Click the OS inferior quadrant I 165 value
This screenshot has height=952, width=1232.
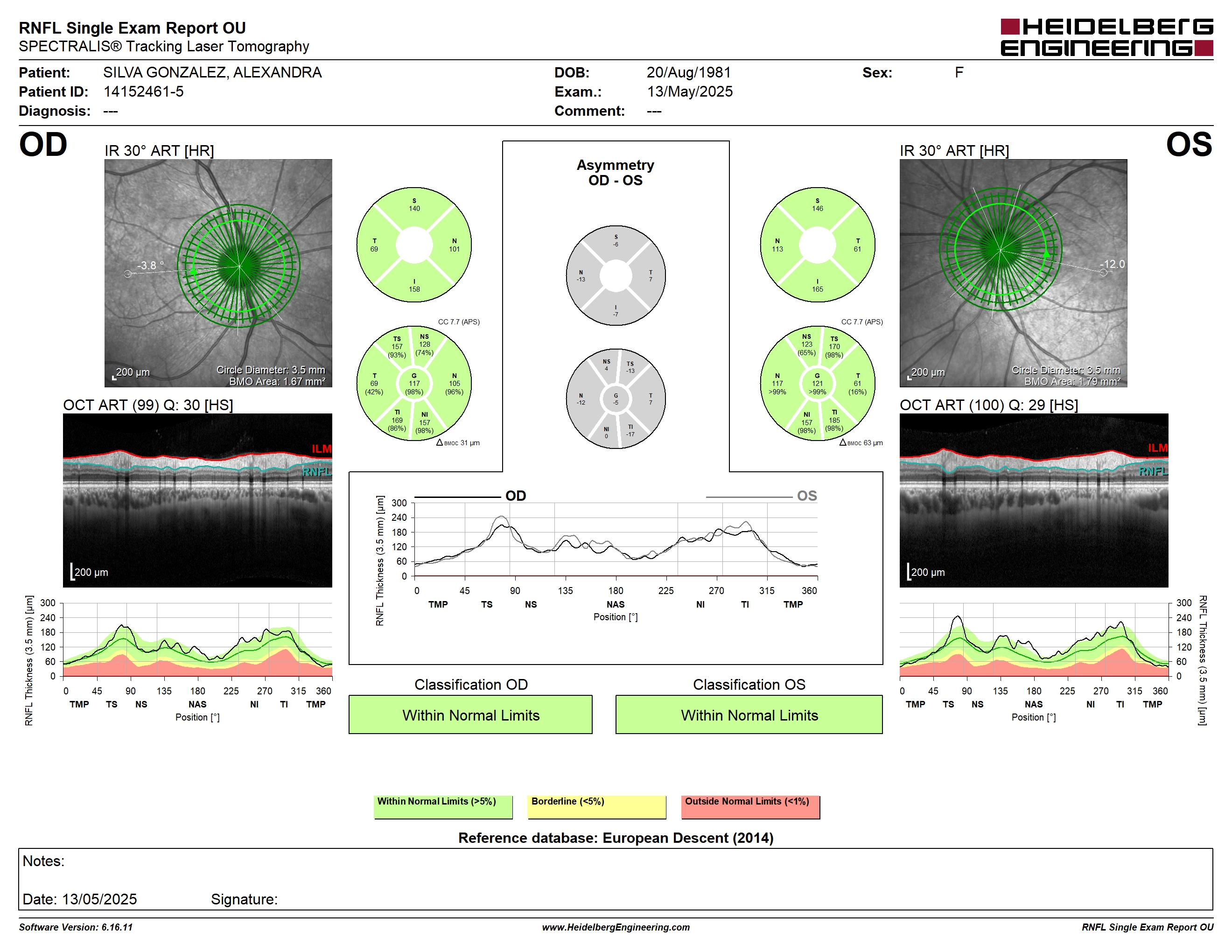click(818, 286)
